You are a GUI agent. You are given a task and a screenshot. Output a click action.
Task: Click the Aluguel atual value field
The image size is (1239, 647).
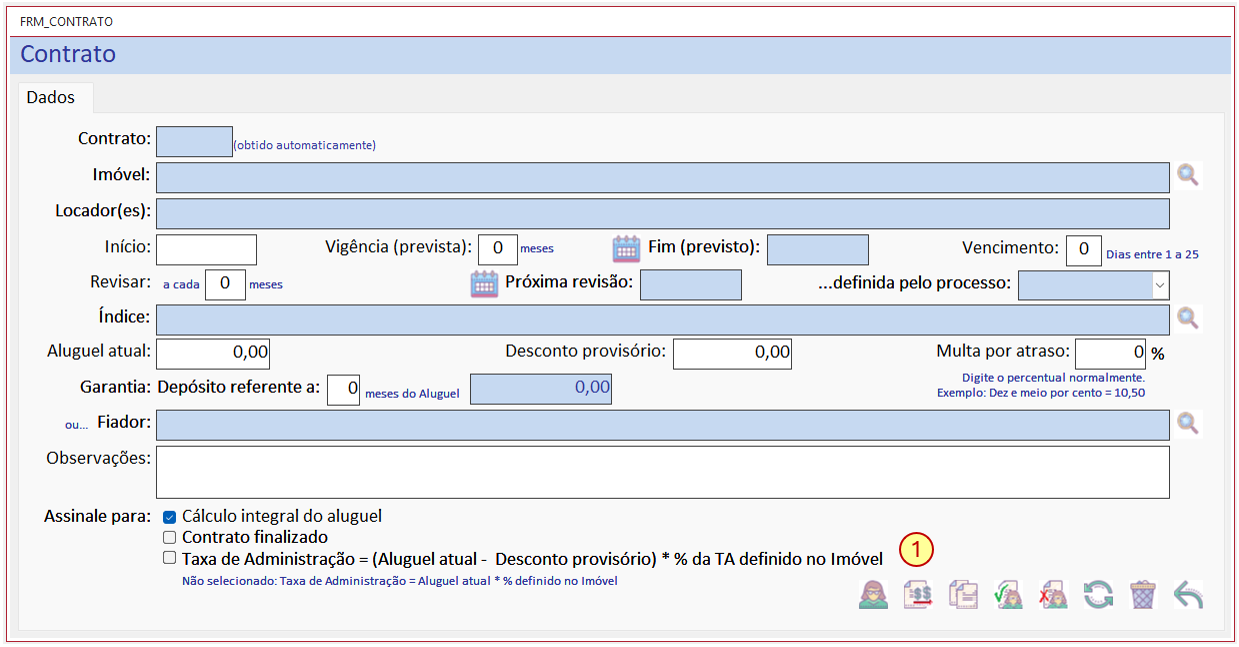click(213, 353)
